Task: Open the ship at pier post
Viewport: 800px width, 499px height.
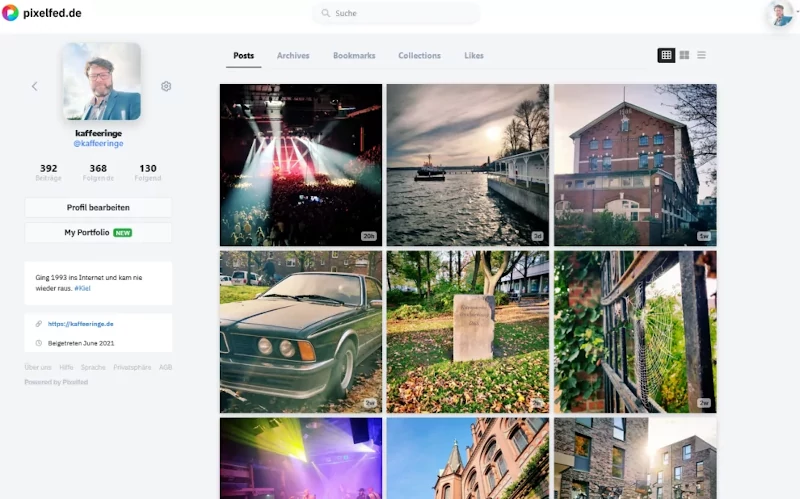Action: click(468, 165)
